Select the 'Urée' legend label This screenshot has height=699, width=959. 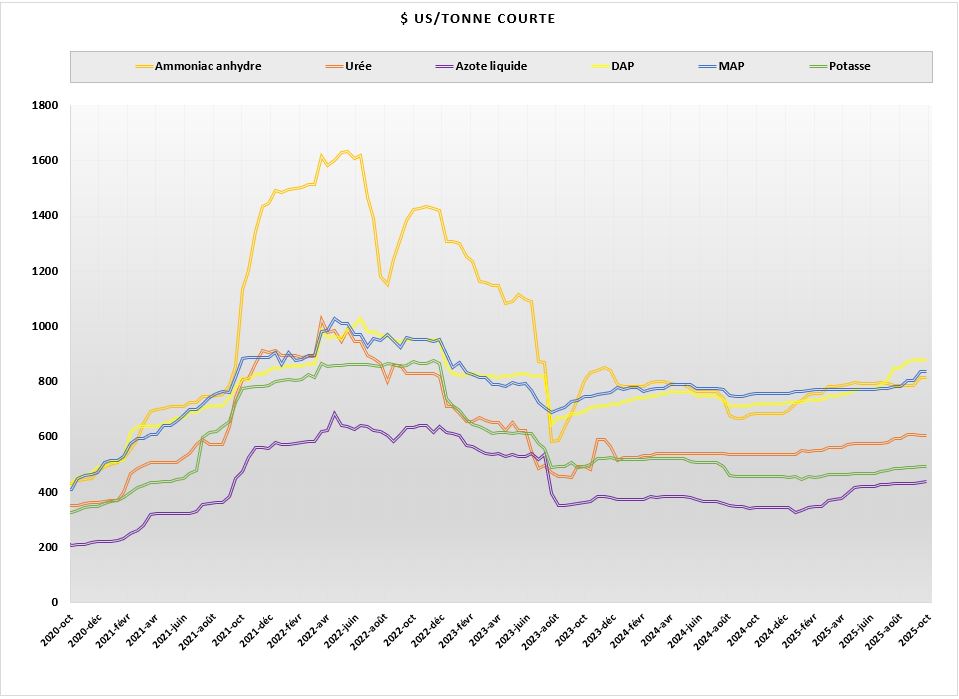[363, 67]
